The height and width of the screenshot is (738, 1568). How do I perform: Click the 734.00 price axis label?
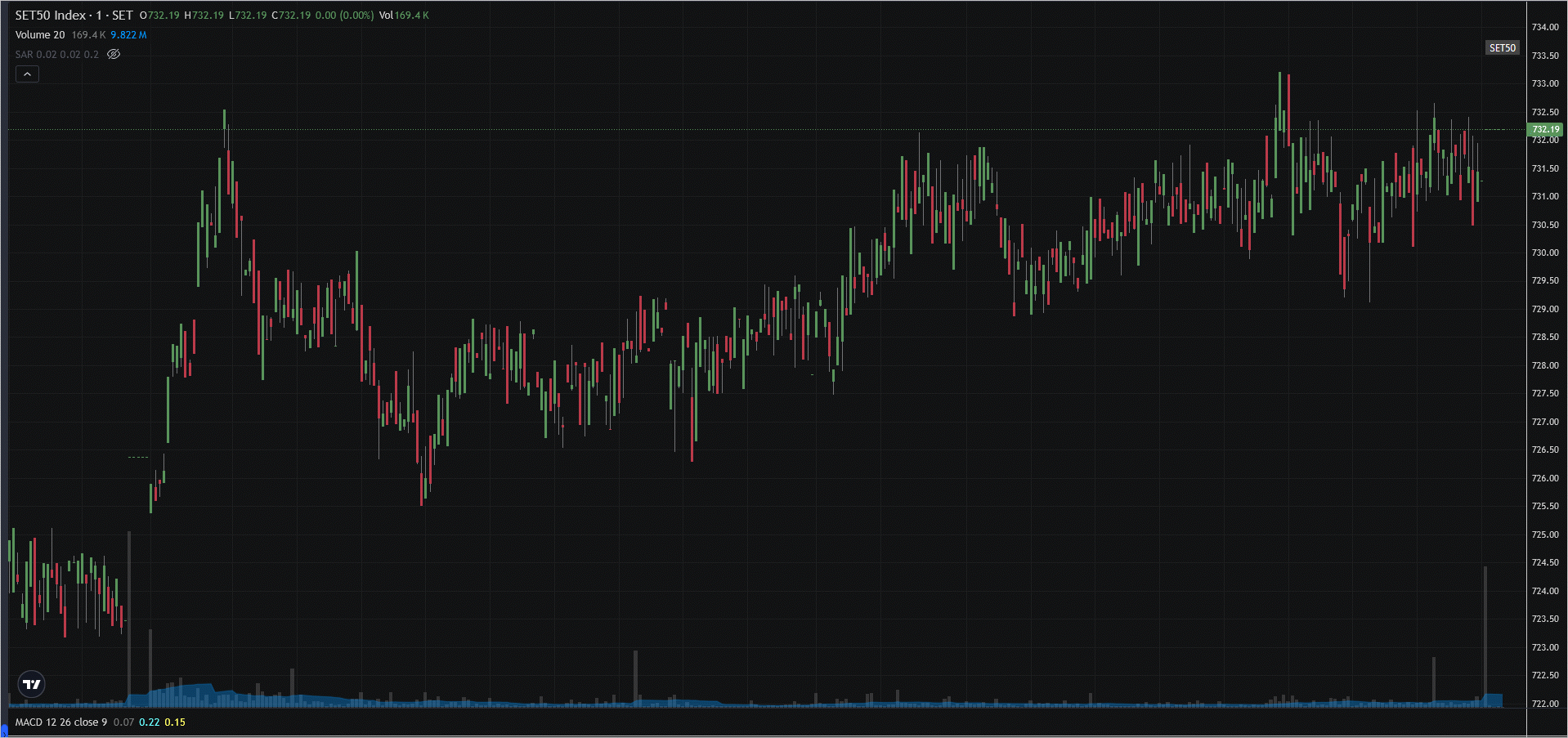pyautogui.click(x=1544, y=27)
